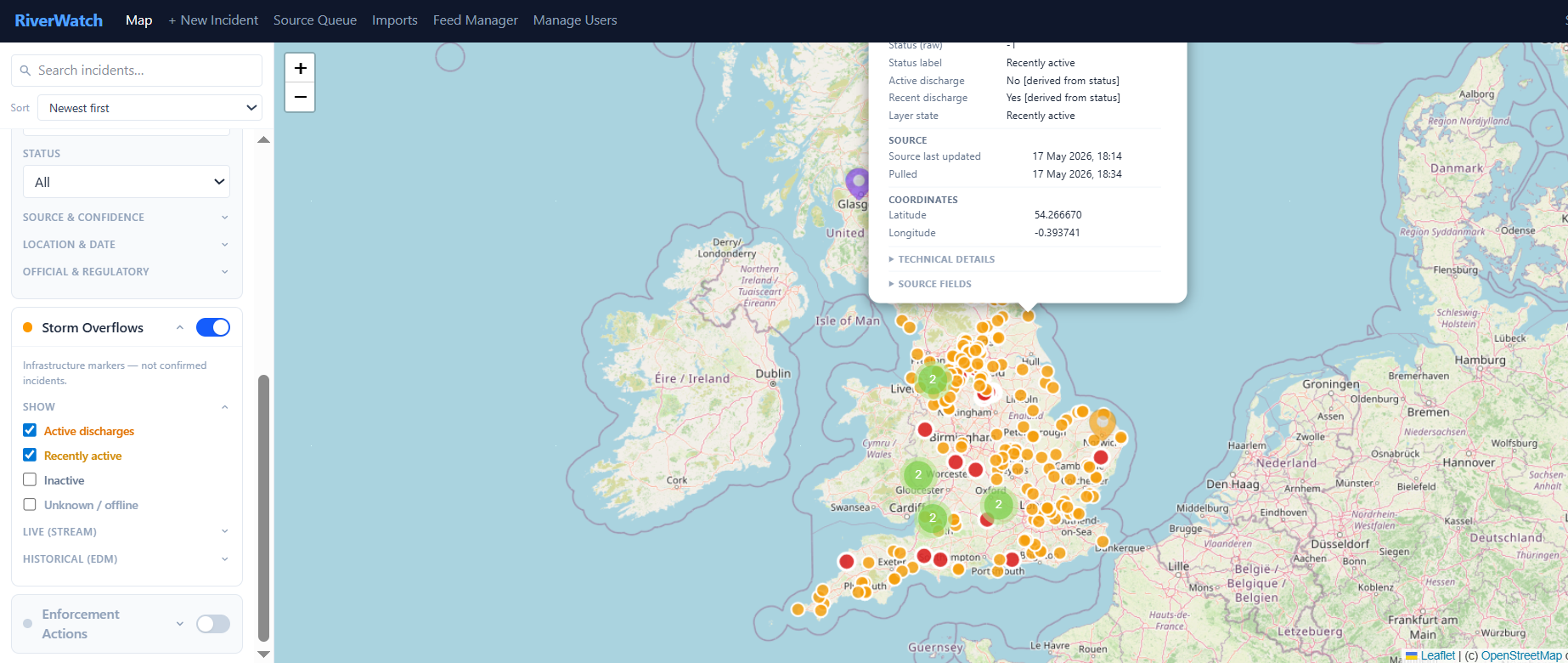Expand Source & Confidence section
The height and width of the screenshot is (663, 1568).
(126, 218)
